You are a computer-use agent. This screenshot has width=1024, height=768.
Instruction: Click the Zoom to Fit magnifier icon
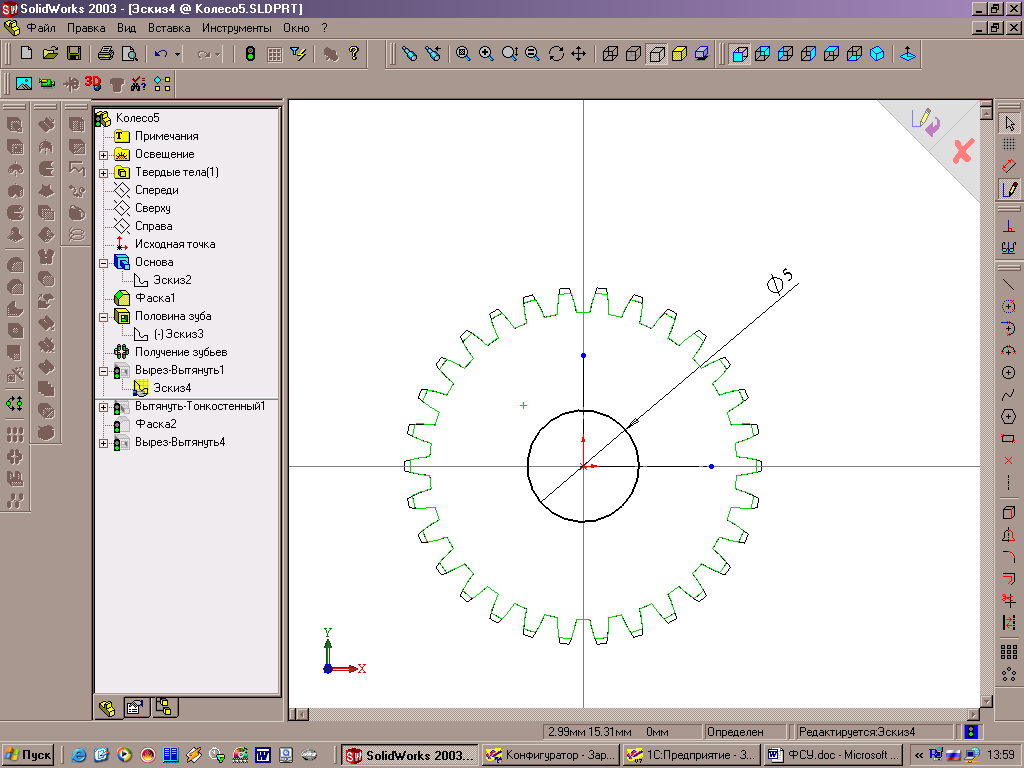(x=463, y=54)
